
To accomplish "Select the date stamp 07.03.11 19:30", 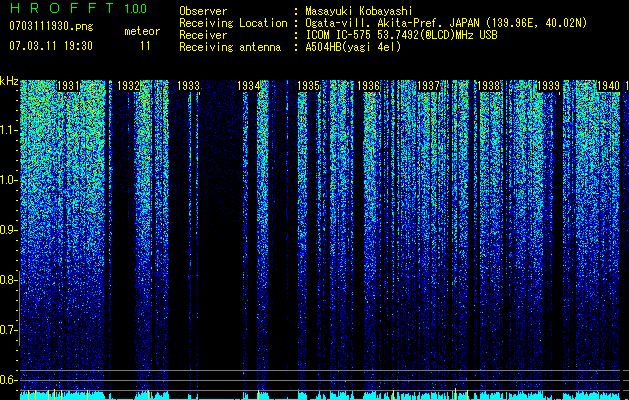I will point(51,46).
